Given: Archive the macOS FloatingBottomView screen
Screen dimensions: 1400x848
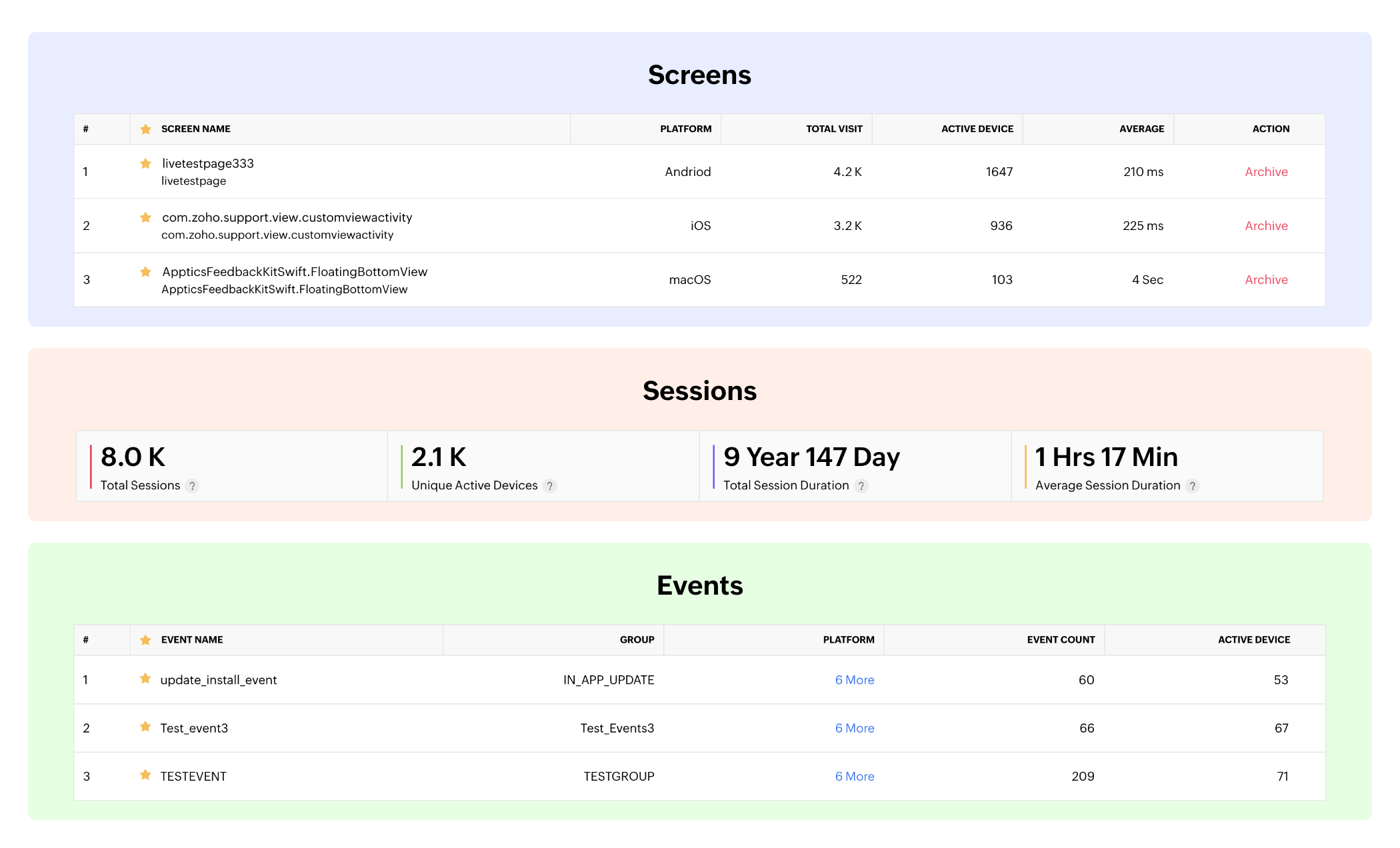Looking at the screenshot, I should [1265, 279].
